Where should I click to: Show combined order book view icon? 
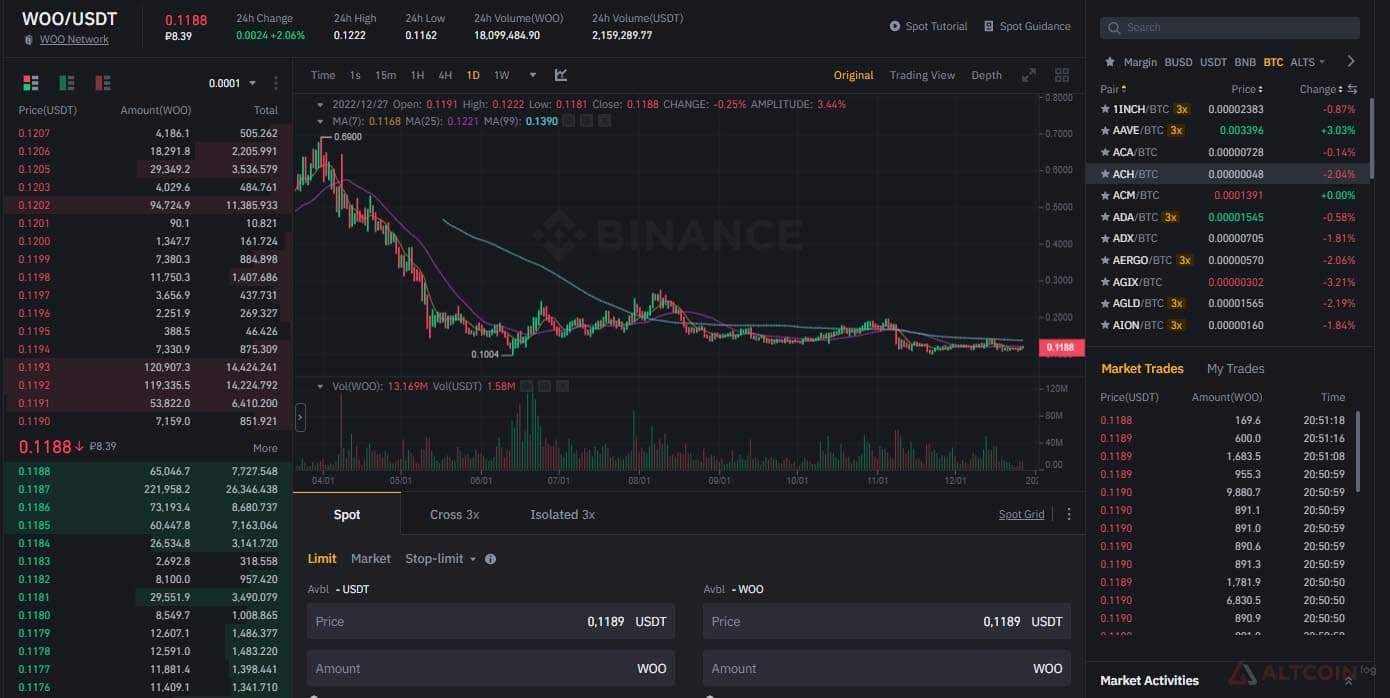click(x=31, y=83)
